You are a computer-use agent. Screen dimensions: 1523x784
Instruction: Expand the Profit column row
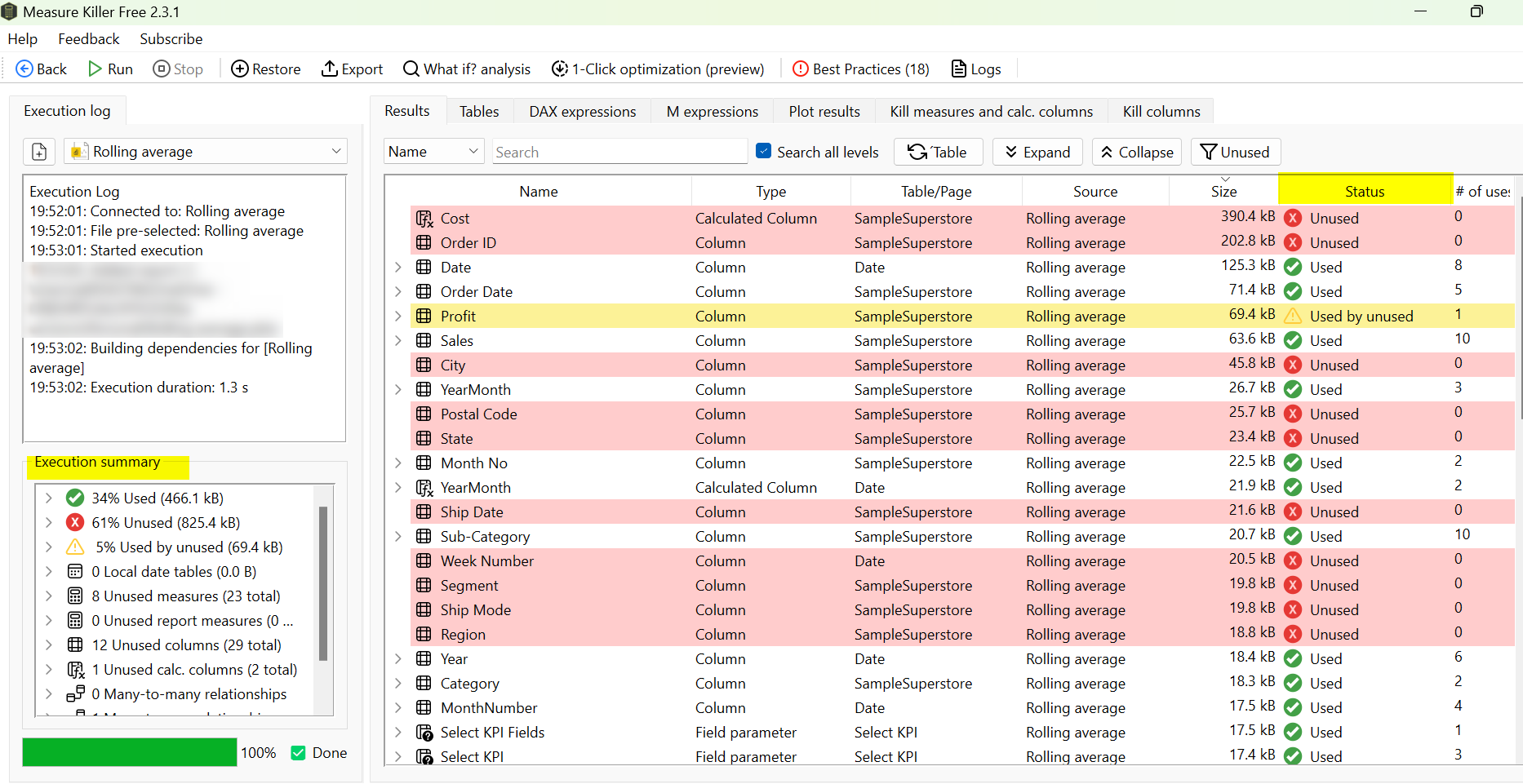(x=398, y=316)
